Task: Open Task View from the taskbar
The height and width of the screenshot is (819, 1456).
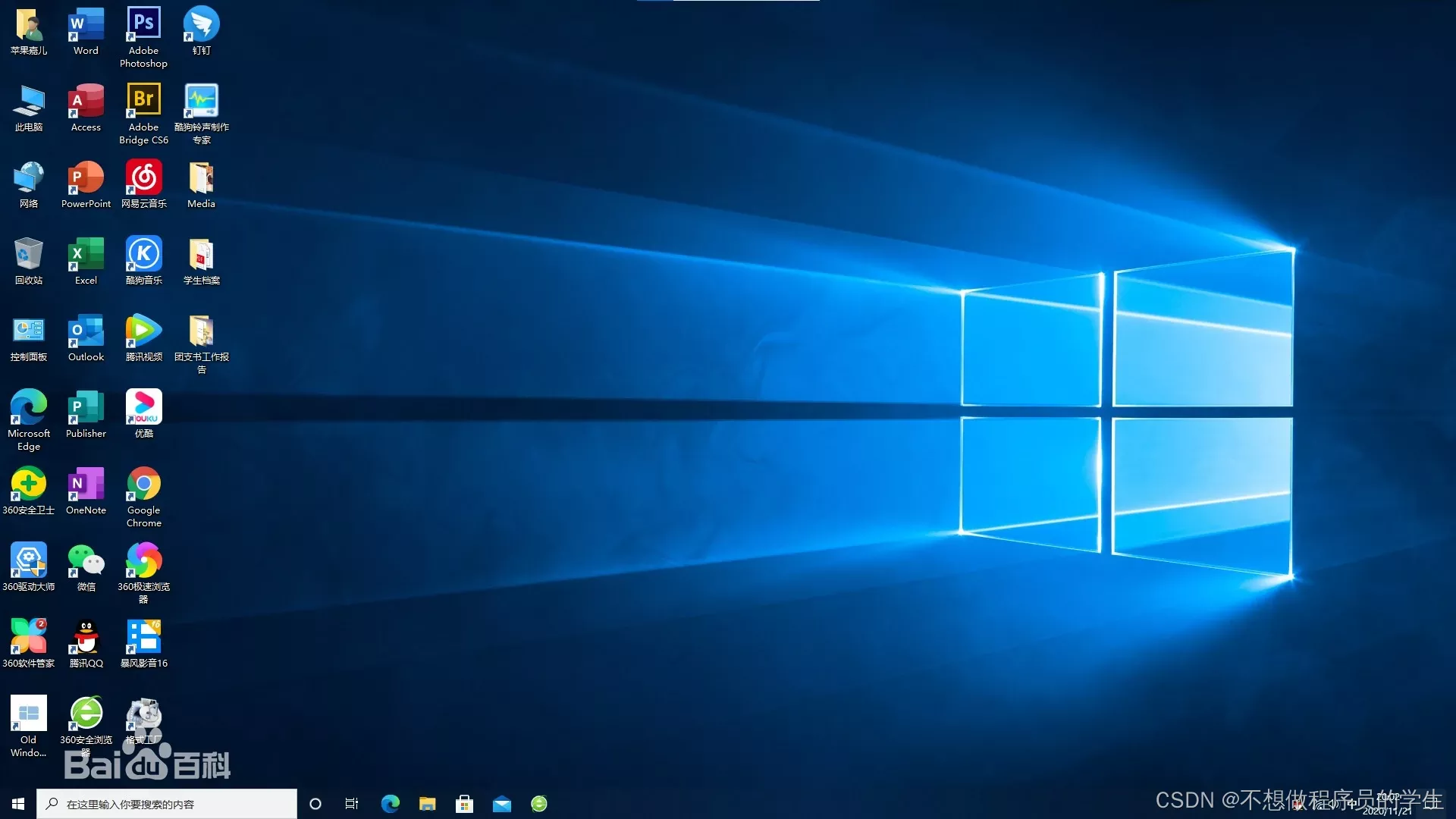Action: click(352, 804)
